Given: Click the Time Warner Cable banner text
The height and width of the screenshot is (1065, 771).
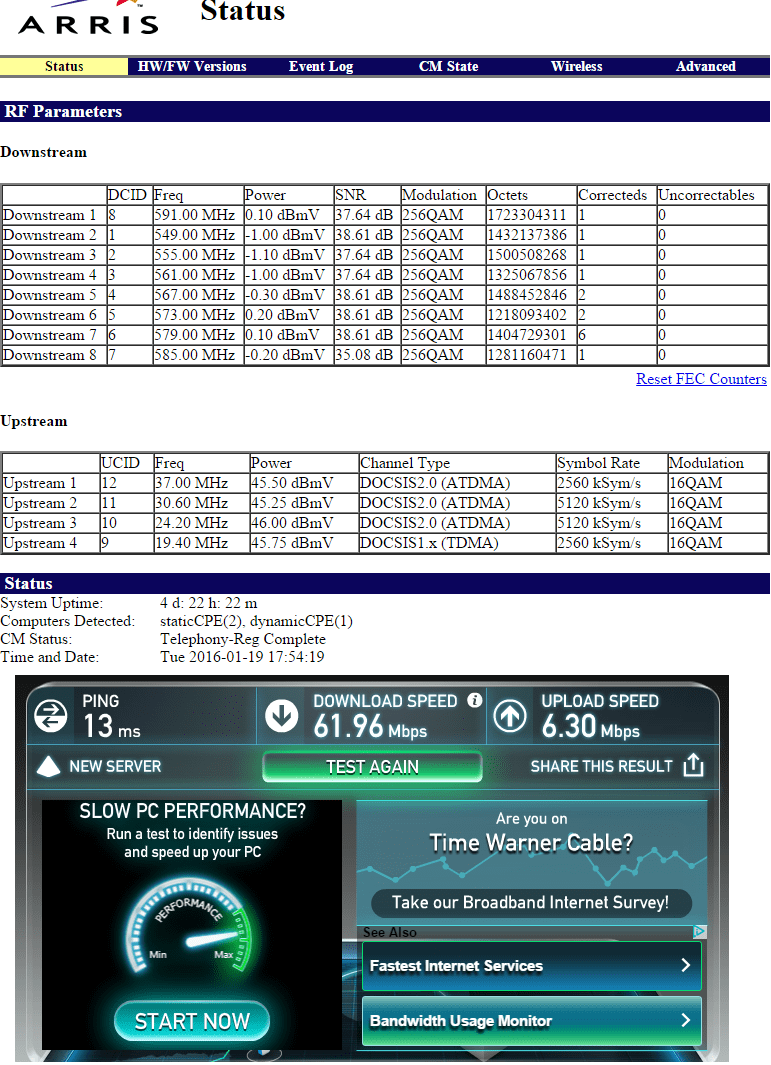Looking at the screenshot, I should [531, 843].
